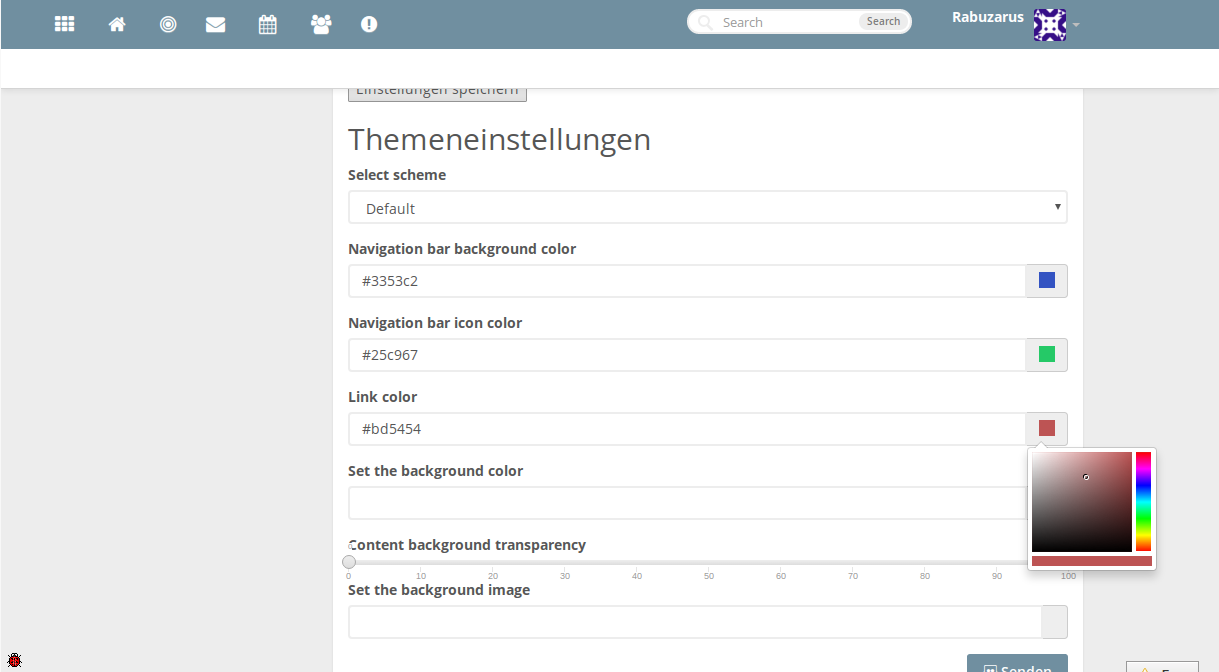The width and height of the screenshot is (1219, 672).
Task: Click the Rabuzarus profile avatar
Action: click(1049, 24)
